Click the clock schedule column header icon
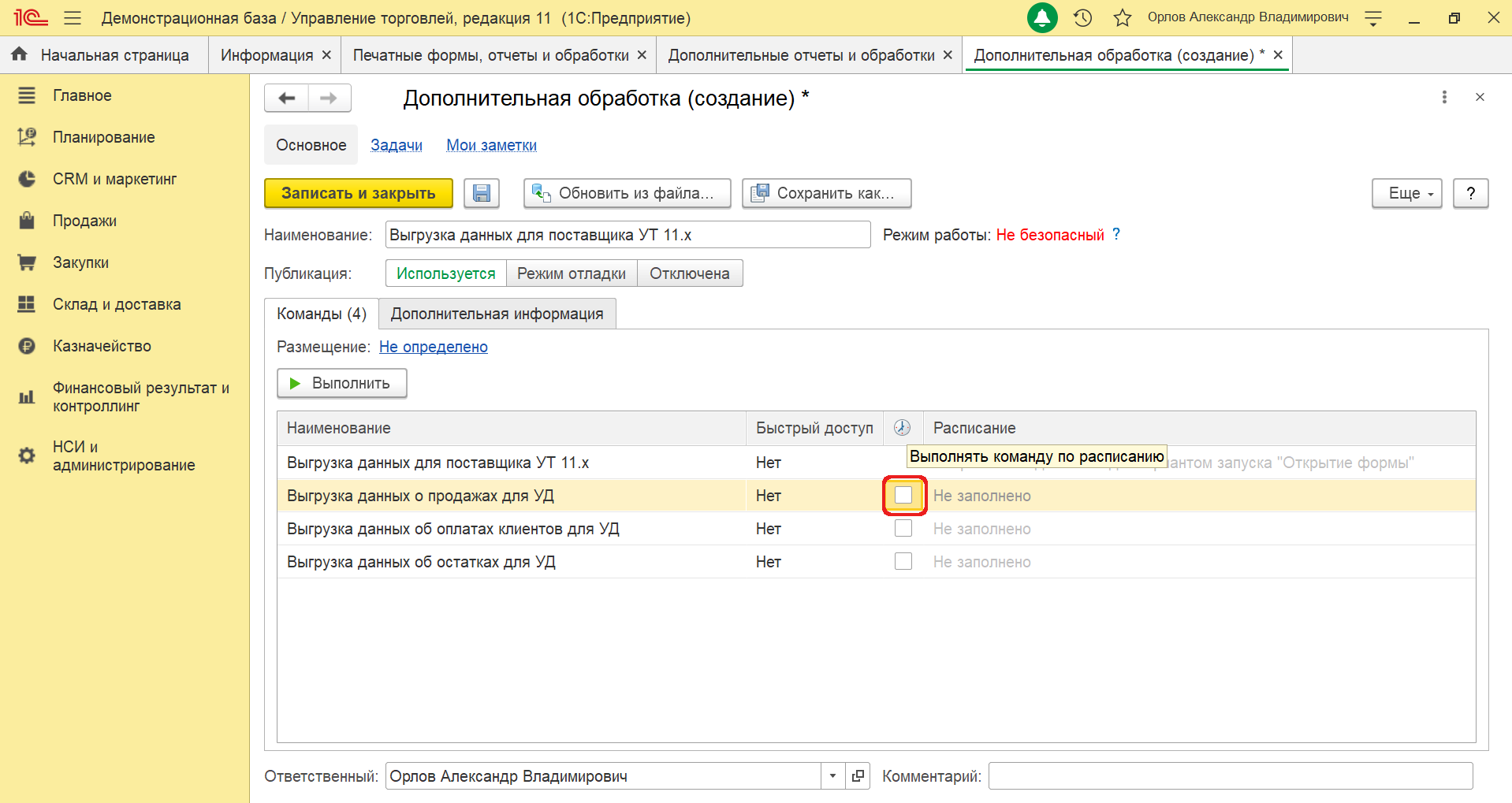Image resolution: width=1512 pixels, height=803 pixels. [903, 427]
